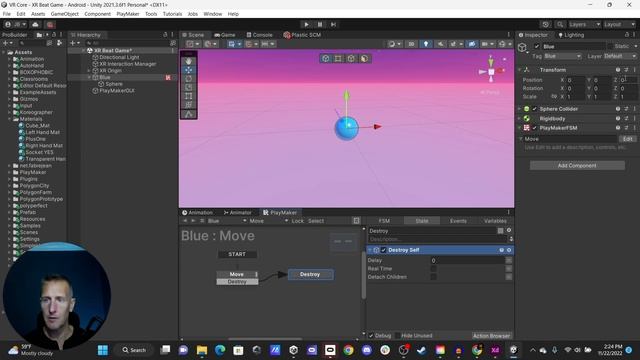Open the account dropdown in toolbar
Viewport: 640px width, 360px height.
(x=15, y=24)
